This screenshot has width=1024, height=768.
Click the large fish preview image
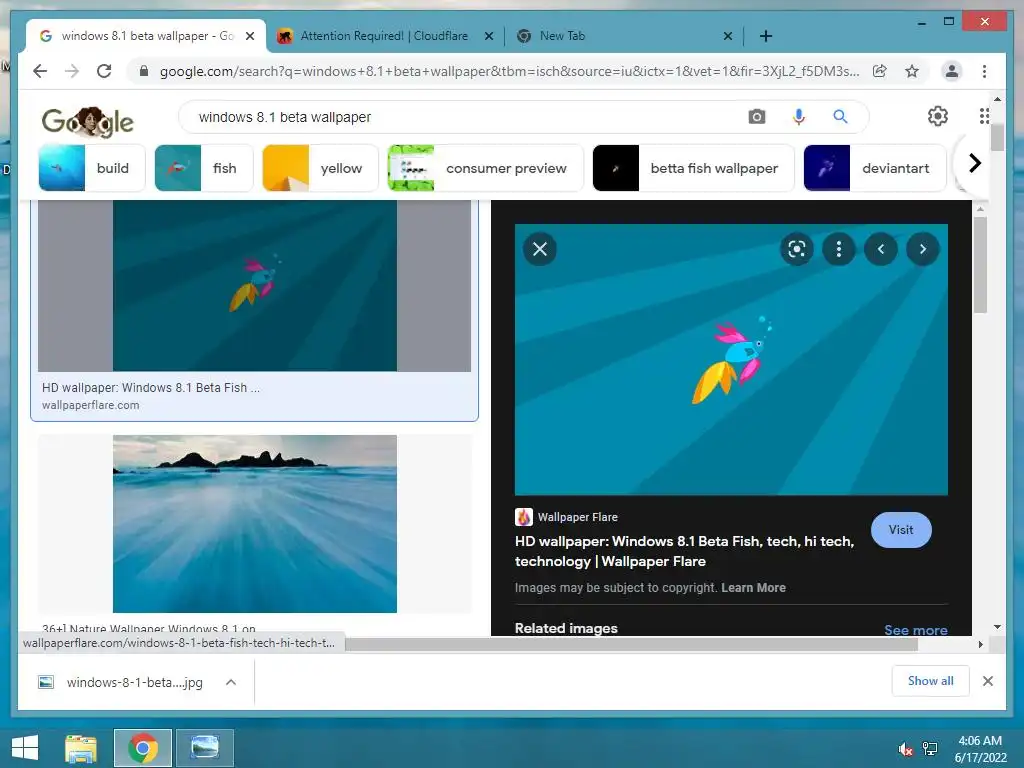click(731, 360)
